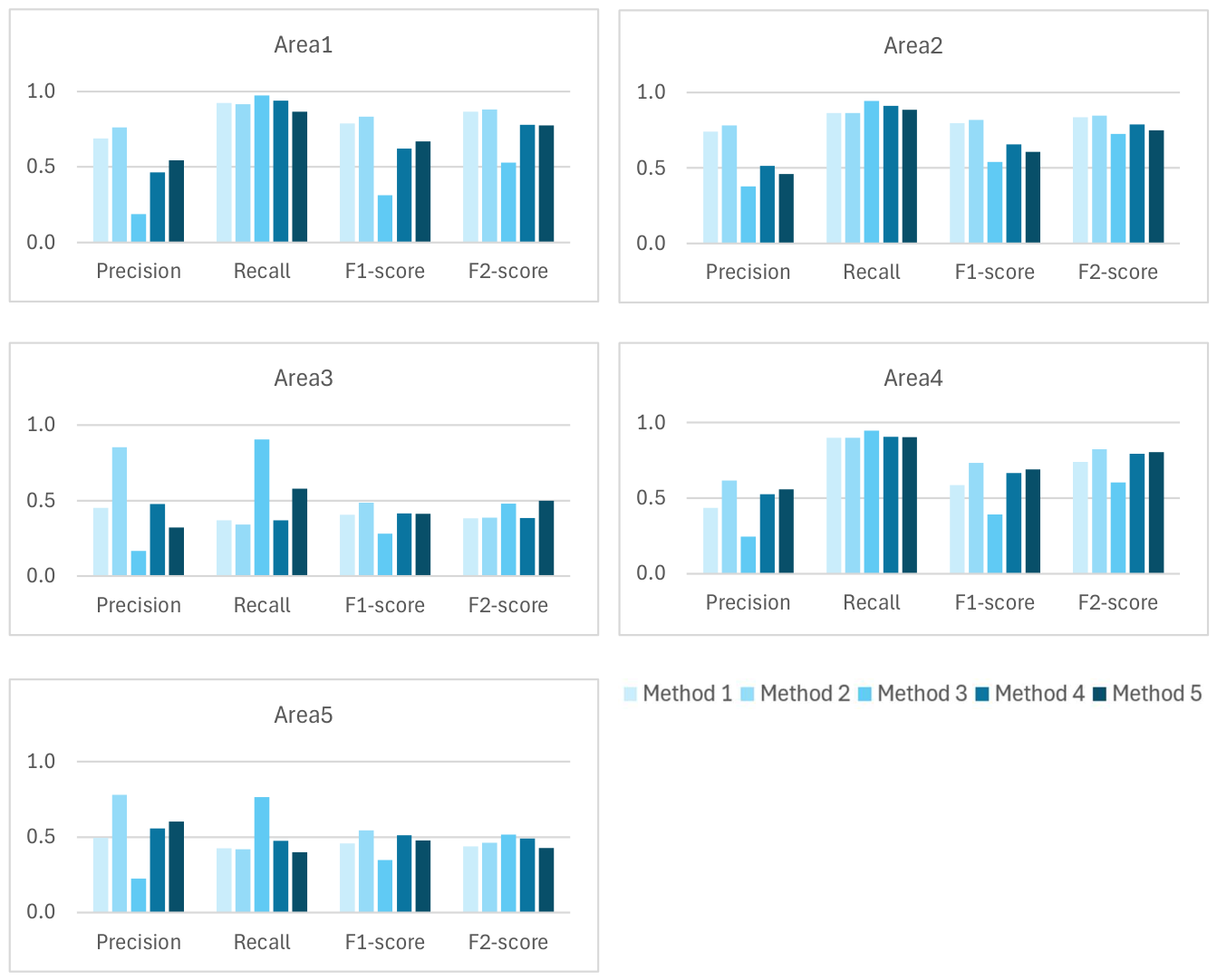
Task: Click the tallest Precision bar in Area5 chart
Action: 120,853
